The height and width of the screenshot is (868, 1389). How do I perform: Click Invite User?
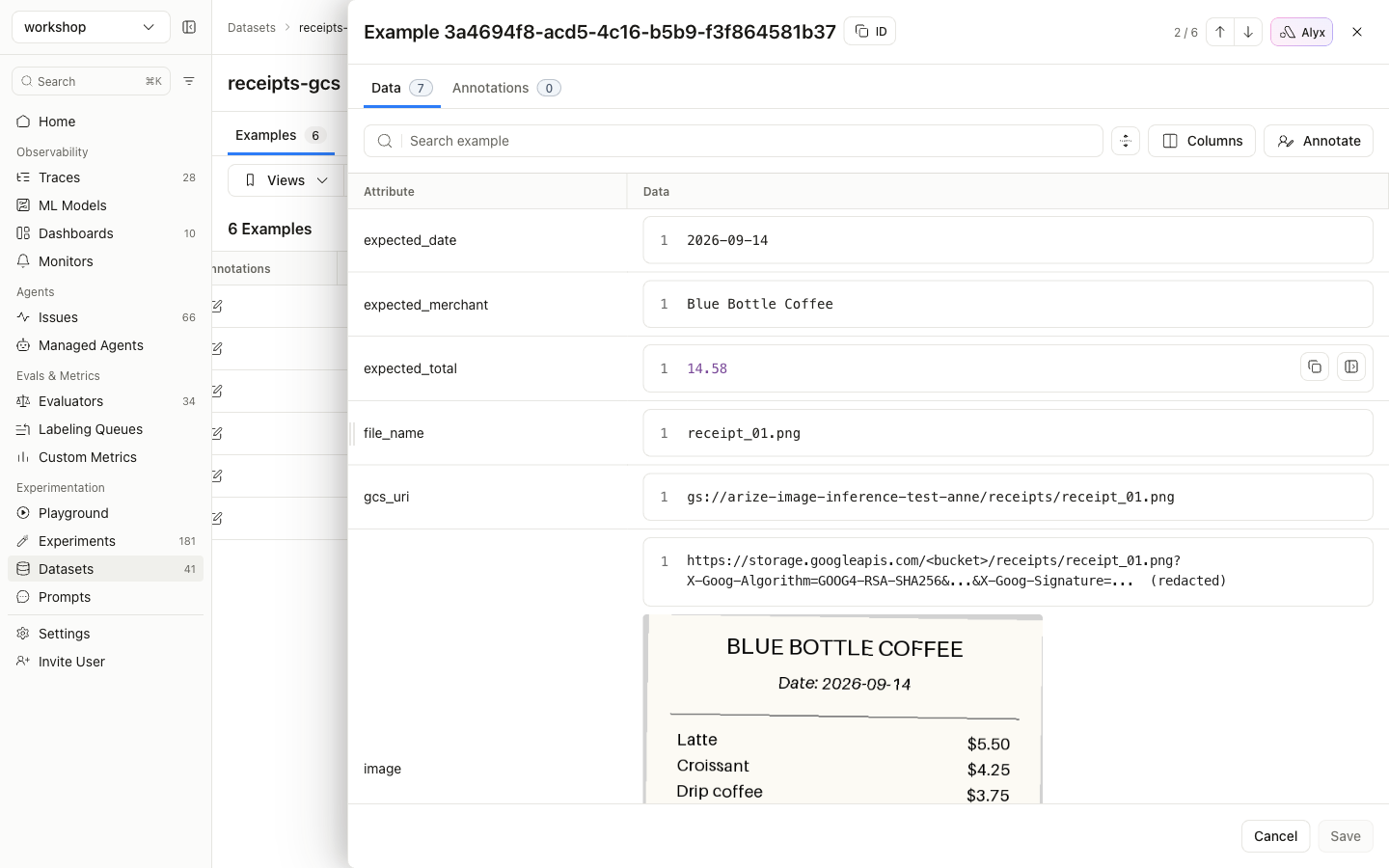[x=106, y=662]
